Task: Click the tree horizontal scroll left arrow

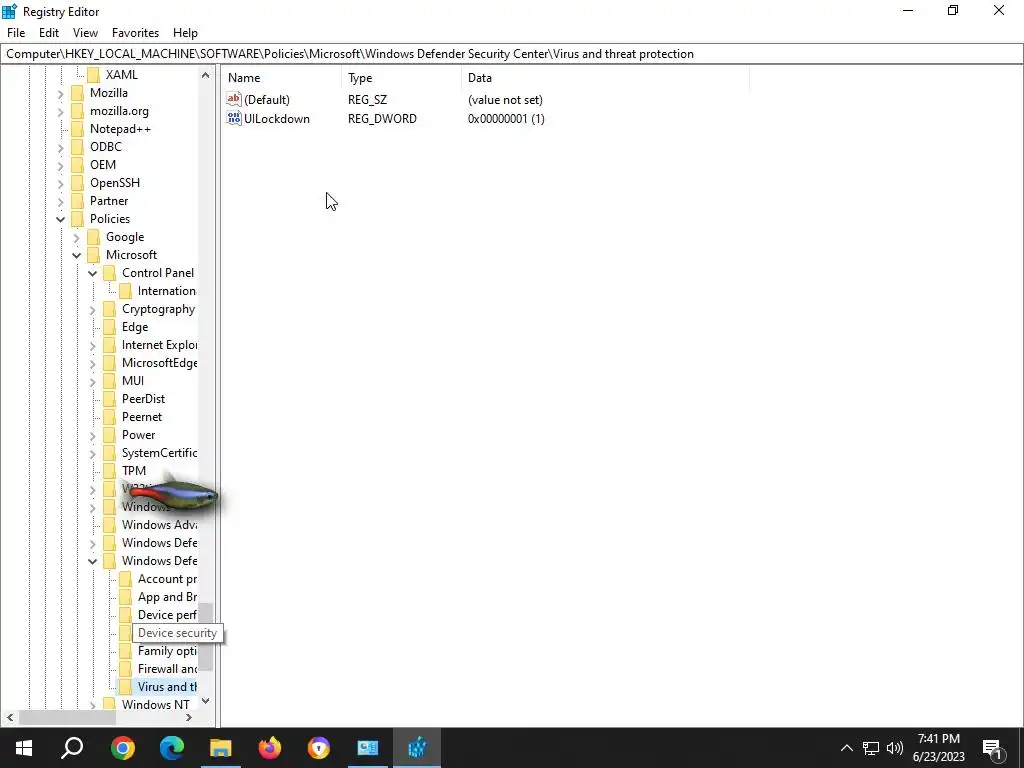Action: pos(10,718)
